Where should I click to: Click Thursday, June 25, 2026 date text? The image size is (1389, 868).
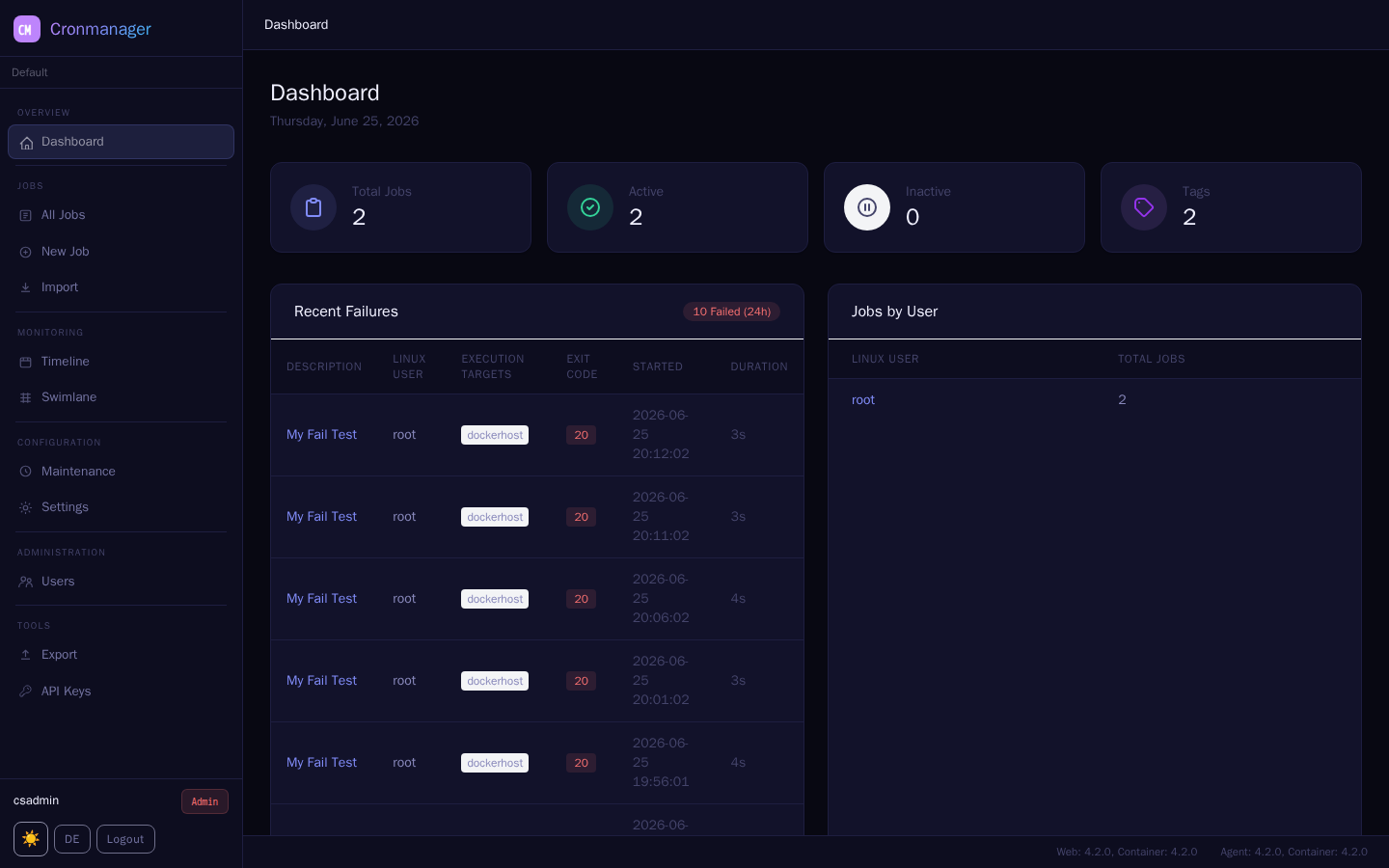click(x=344, y=122)
